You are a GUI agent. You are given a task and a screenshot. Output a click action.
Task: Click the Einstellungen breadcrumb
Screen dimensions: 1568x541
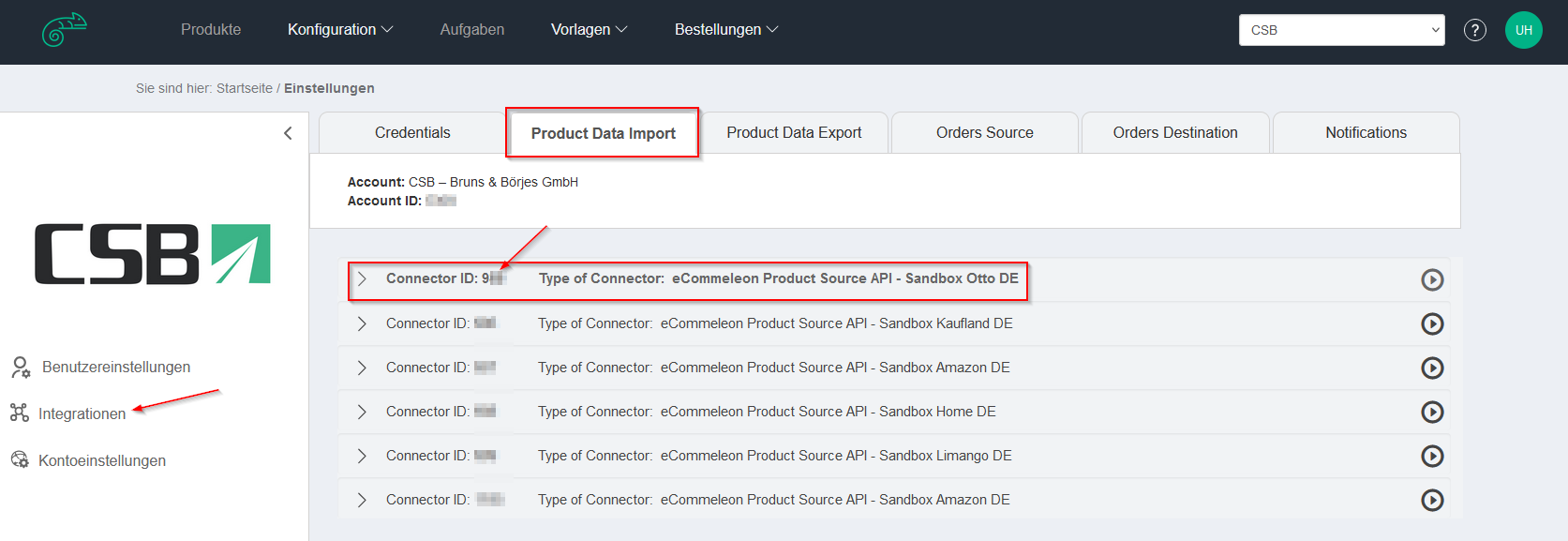point(329,88)
